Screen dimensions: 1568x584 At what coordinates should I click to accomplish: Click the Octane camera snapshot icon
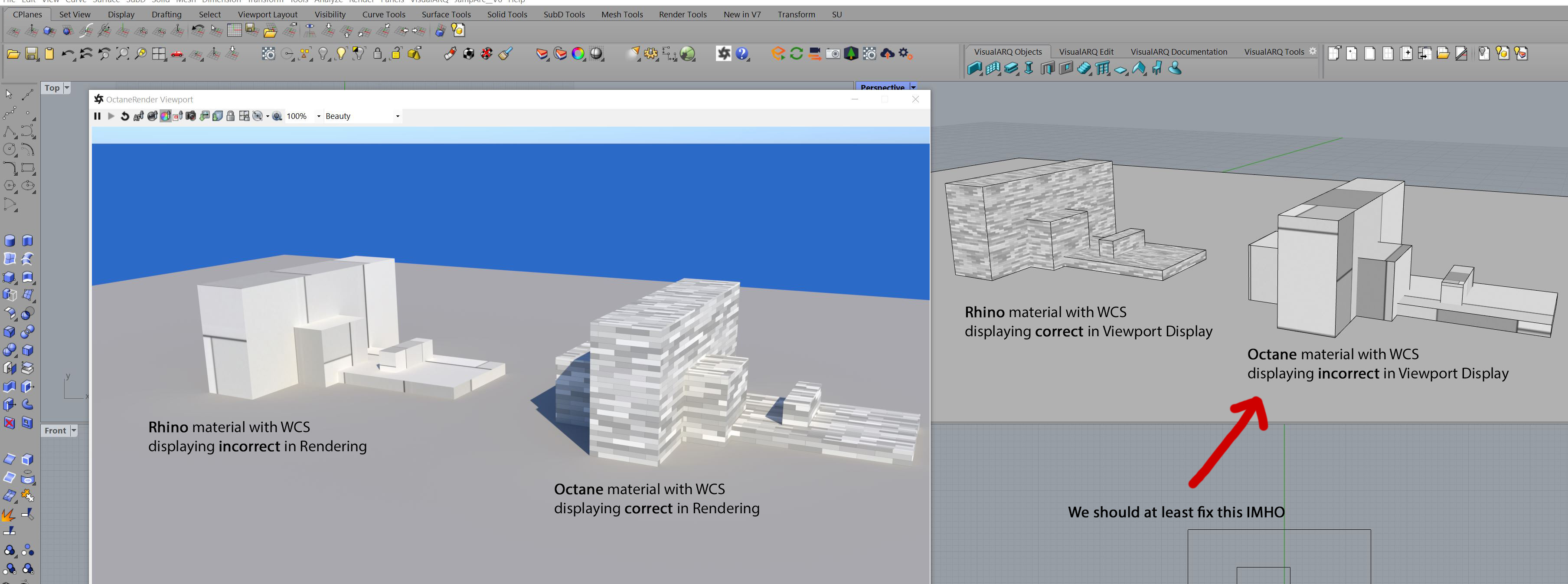point(833,54)
